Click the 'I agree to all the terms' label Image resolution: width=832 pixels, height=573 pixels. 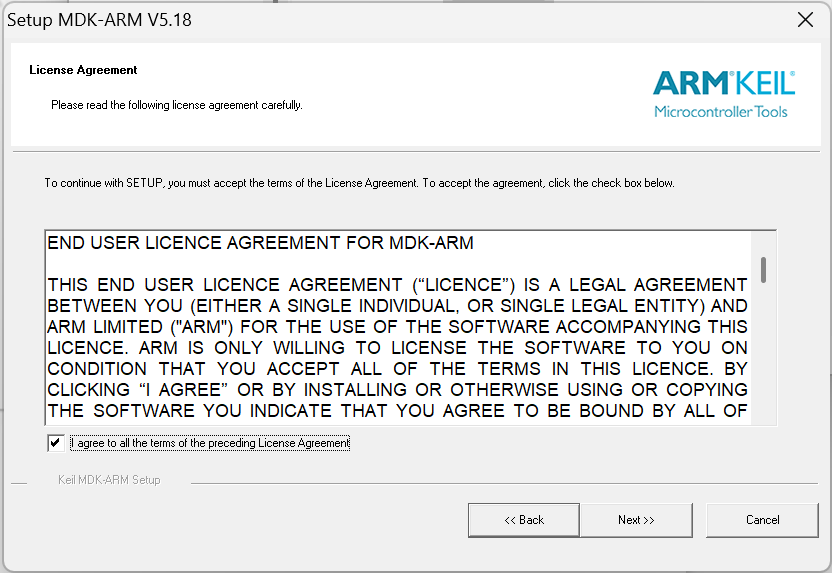tap(210, 443)
